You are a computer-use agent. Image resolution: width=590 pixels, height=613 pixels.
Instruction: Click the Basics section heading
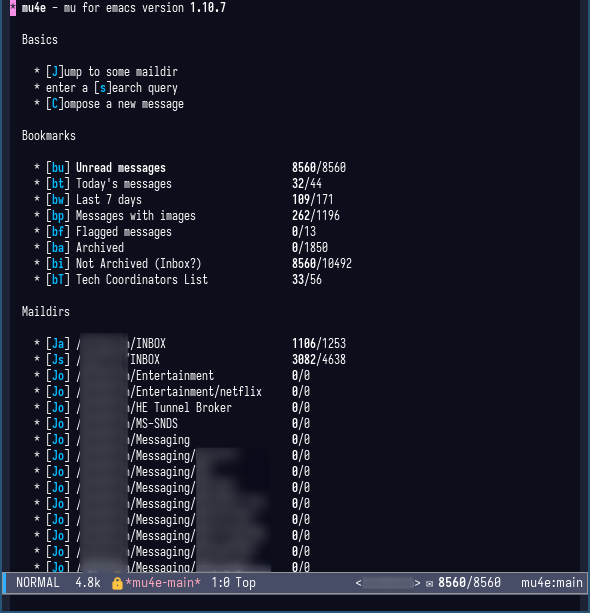click(40, 40)
